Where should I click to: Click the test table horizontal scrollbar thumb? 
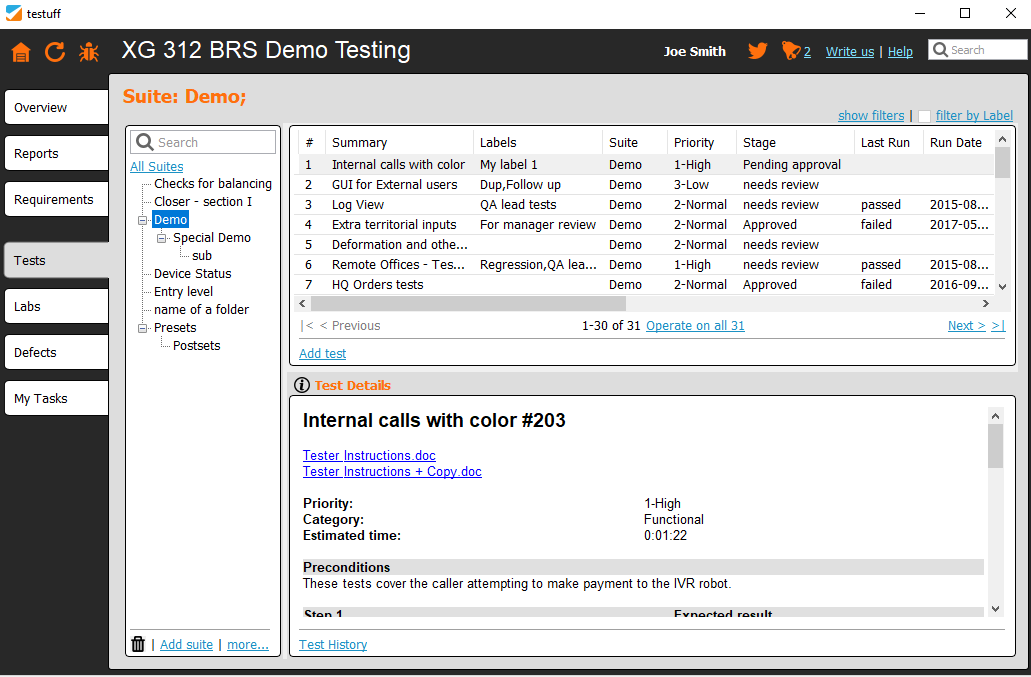click(468, 304)
